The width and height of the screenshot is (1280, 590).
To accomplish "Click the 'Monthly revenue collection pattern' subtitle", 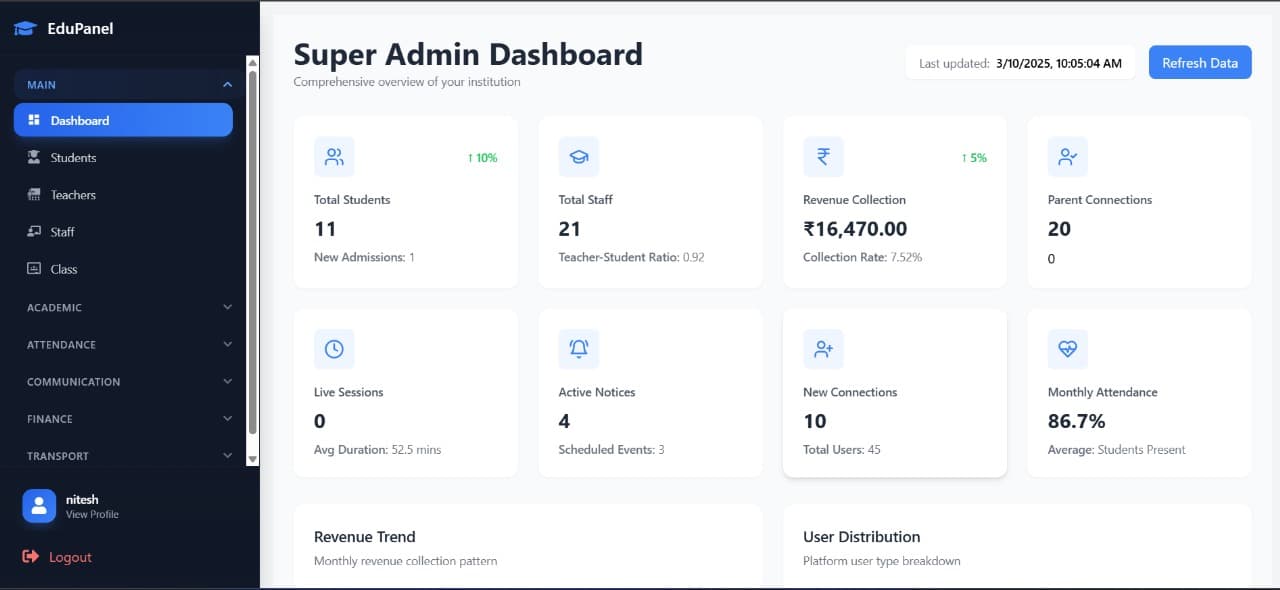I will point(406,561).
